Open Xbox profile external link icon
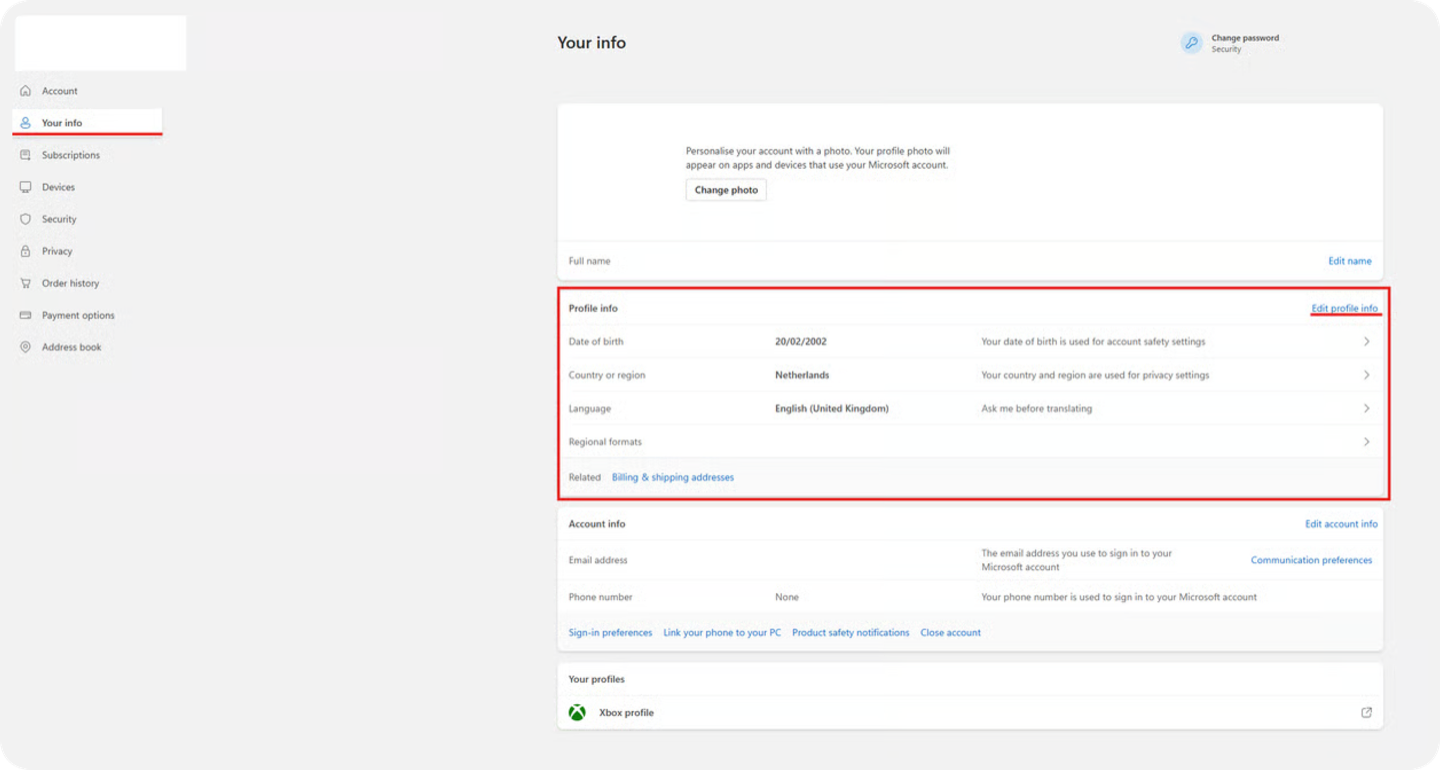The width and height of the screenshot is (1440, 770). pyautogui.click(x=1366, y=713)
